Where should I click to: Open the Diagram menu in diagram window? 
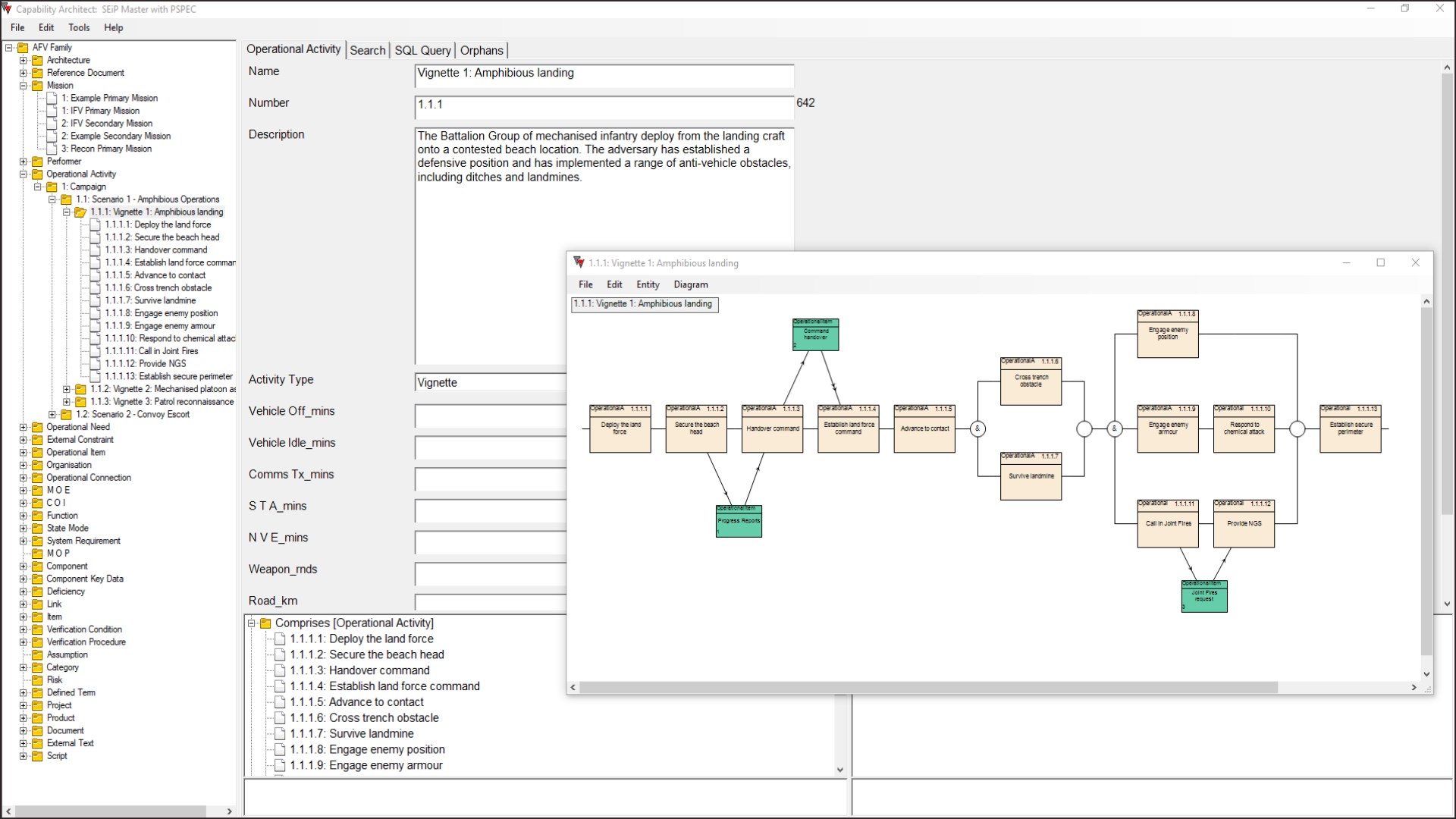(x=690, y=284)
